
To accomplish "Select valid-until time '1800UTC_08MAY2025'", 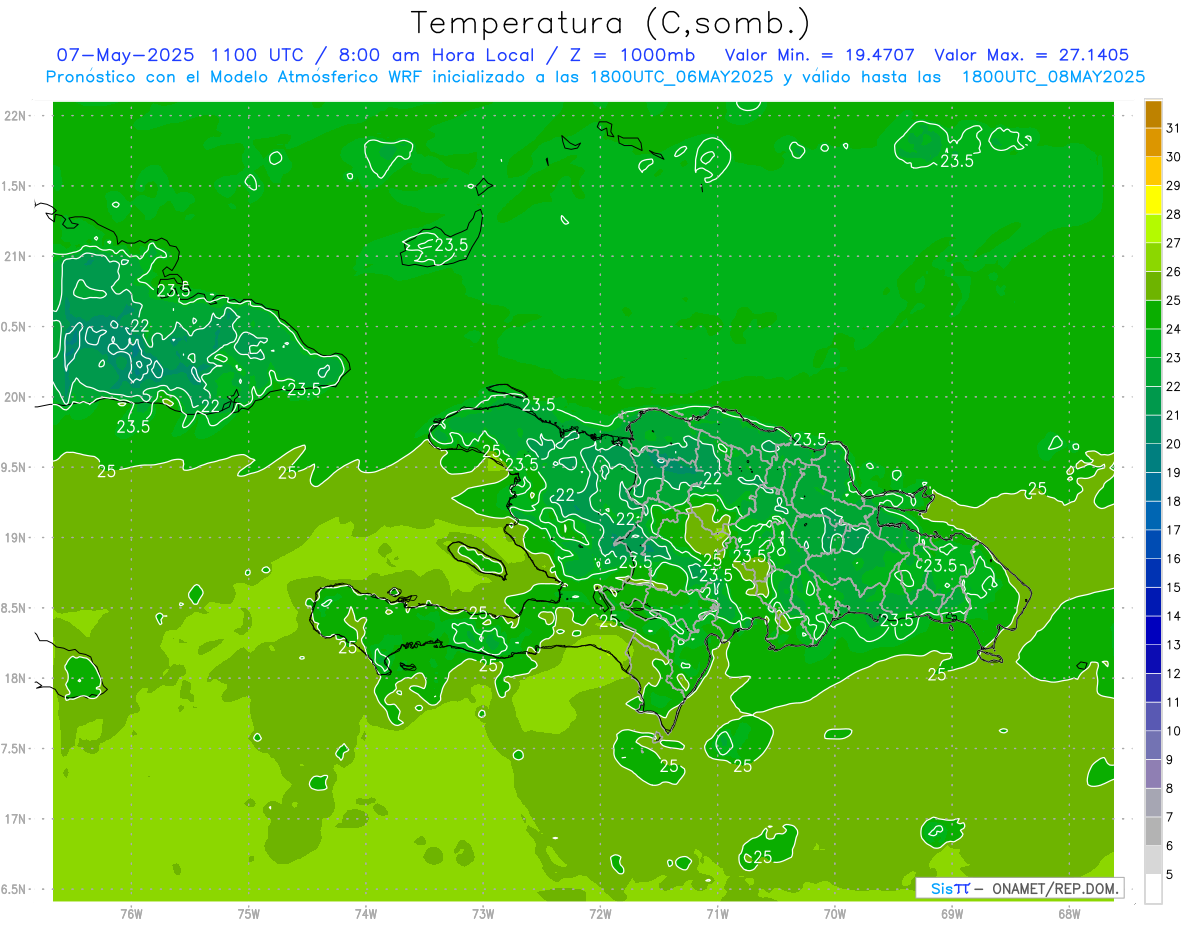I will (x=1053, y=77).
